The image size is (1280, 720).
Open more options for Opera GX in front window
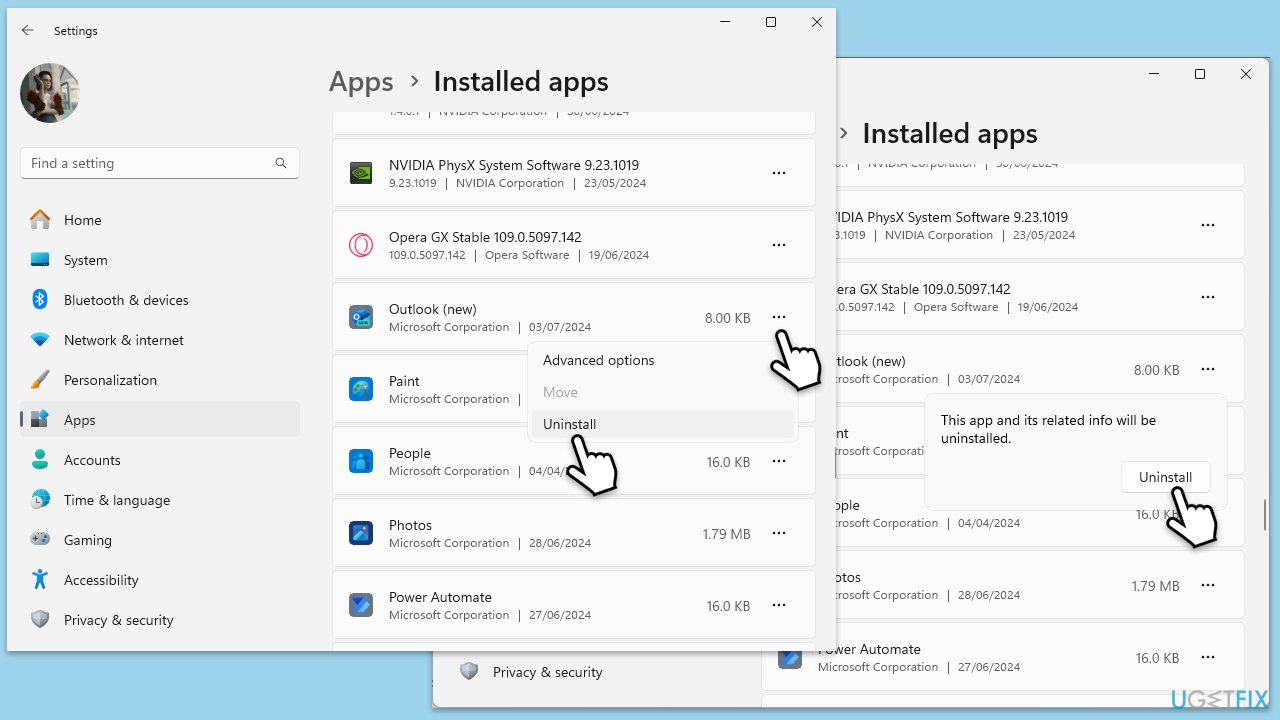(779, 245)
